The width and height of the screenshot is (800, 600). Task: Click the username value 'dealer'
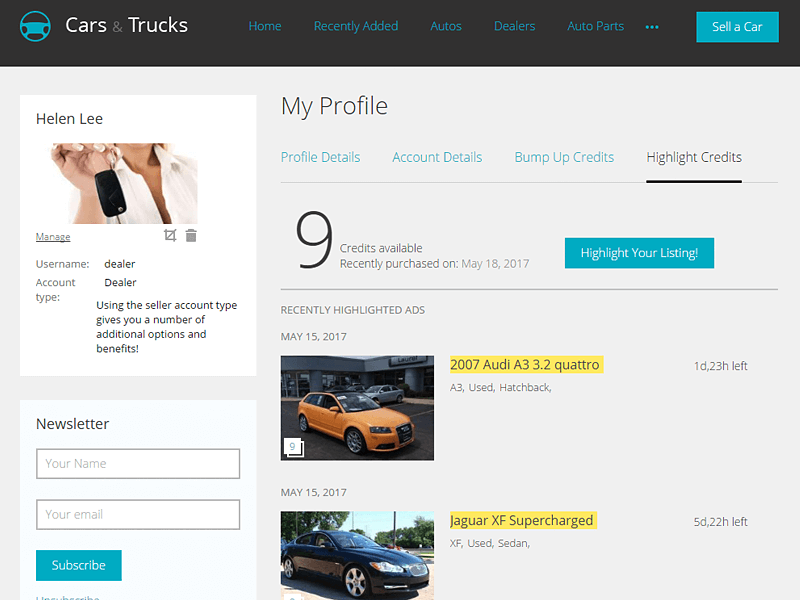click(120, 264)
